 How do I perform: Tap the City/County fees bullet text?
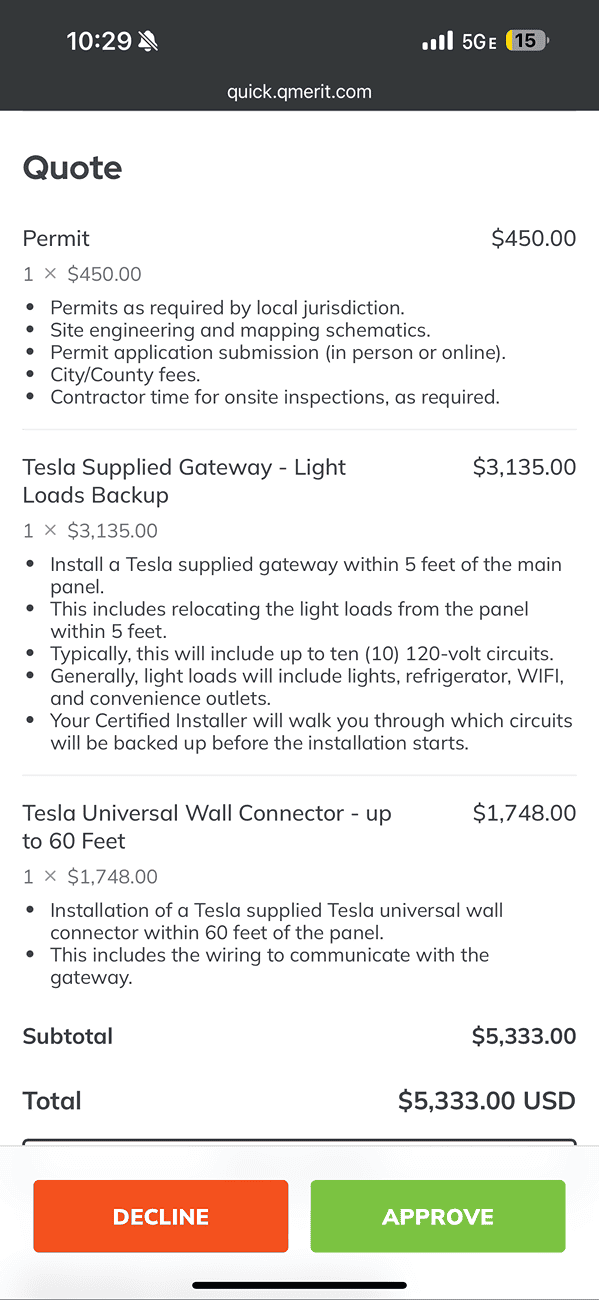pos(125,375)
